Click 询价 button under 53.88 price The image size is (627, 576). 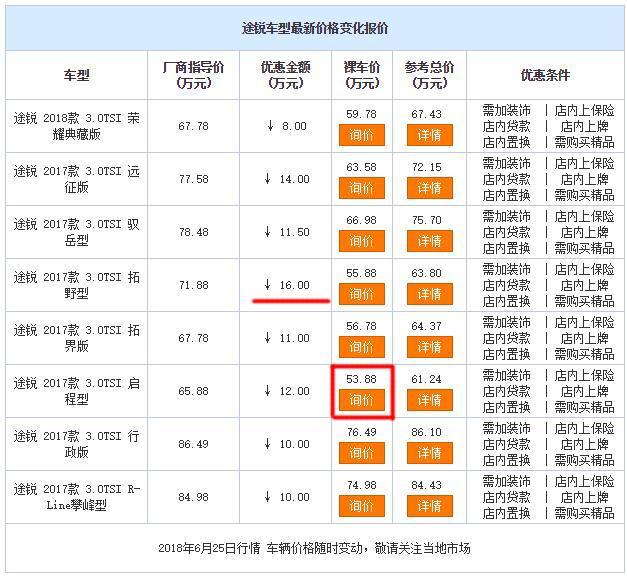click(x=361, y=400)
